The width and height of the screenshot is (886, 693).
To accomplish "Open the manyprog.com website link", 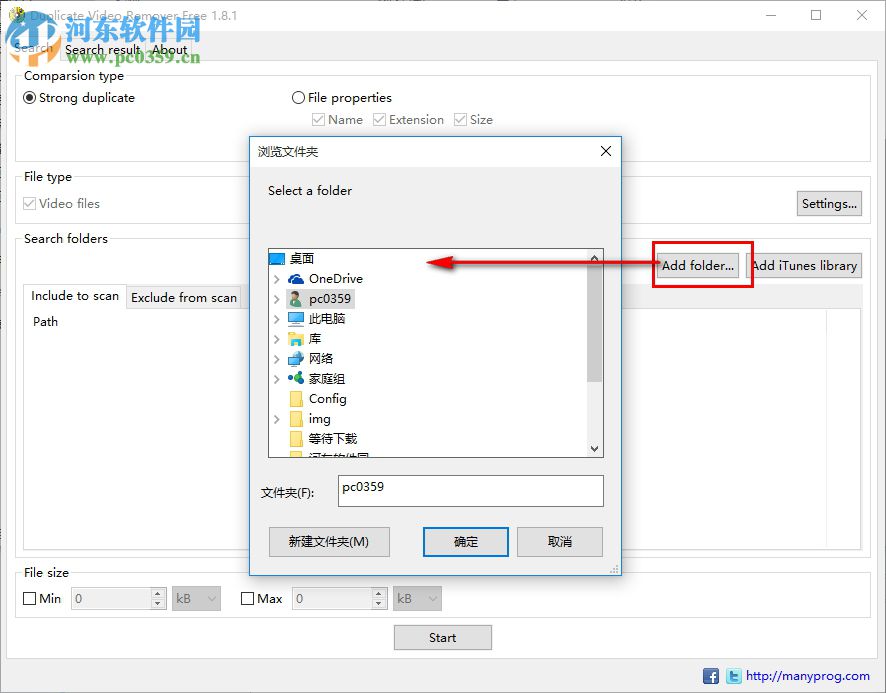I will coord(807,676).
